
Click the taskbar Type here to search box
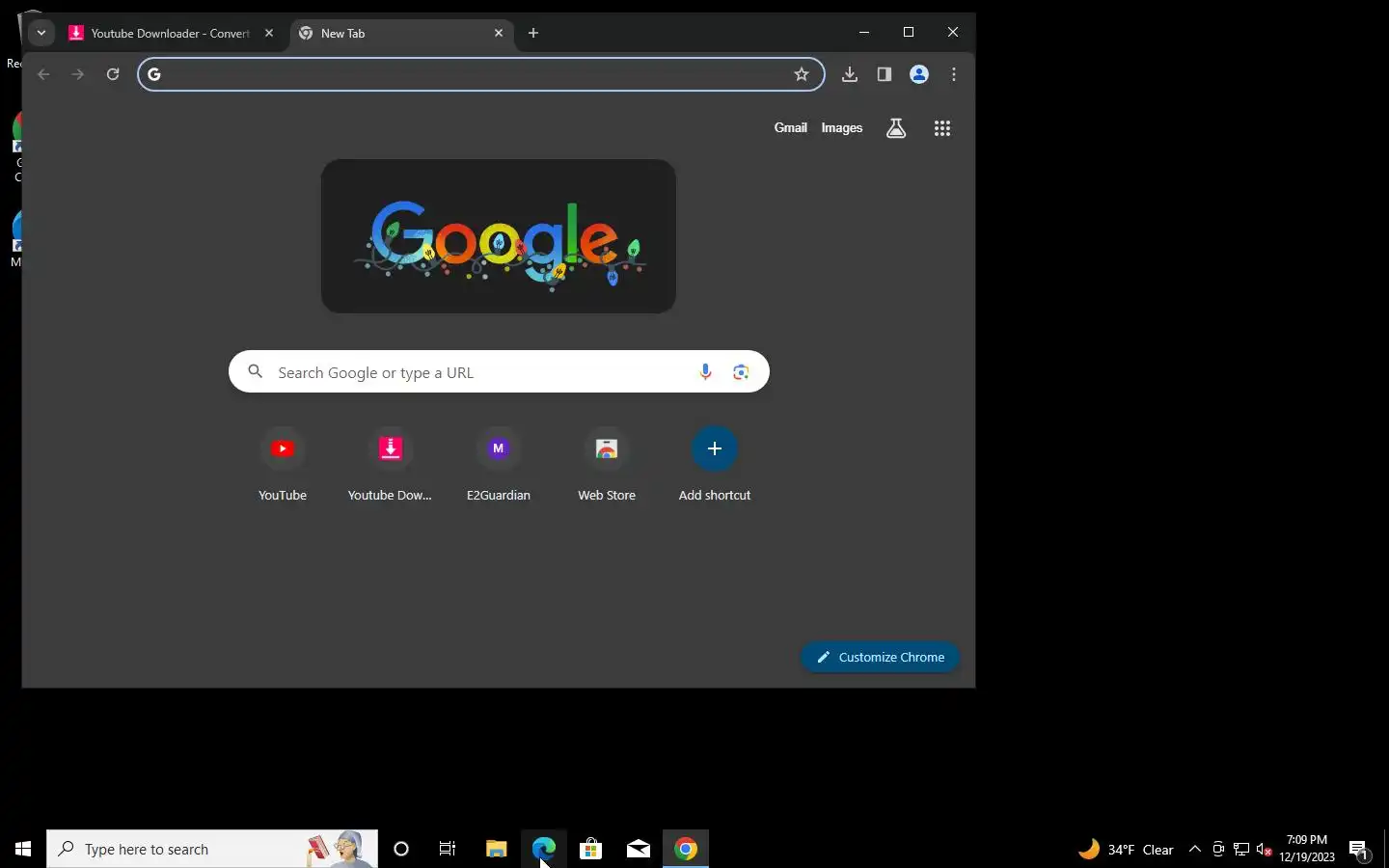coord(212,849)
